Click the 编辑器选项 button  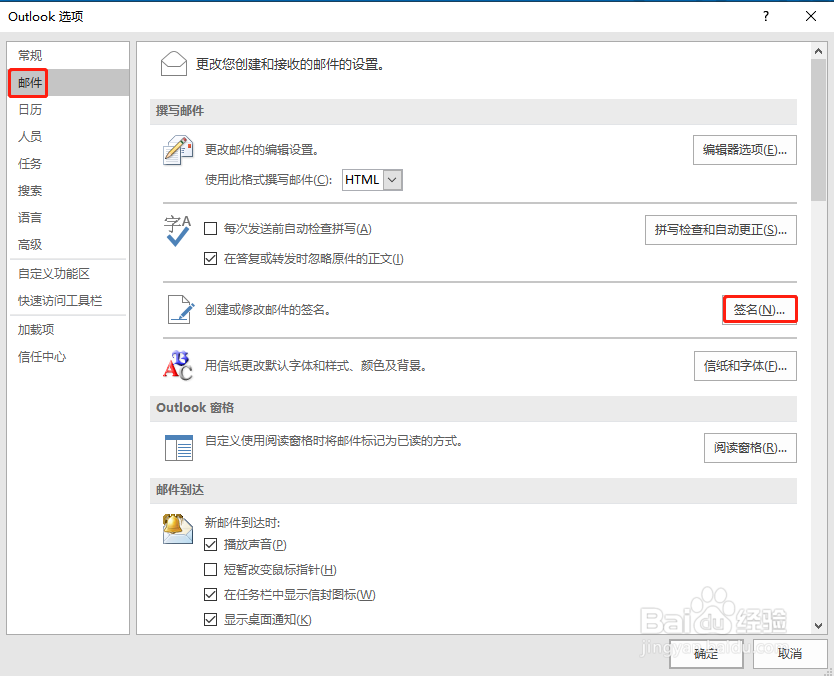coord(745,150)
